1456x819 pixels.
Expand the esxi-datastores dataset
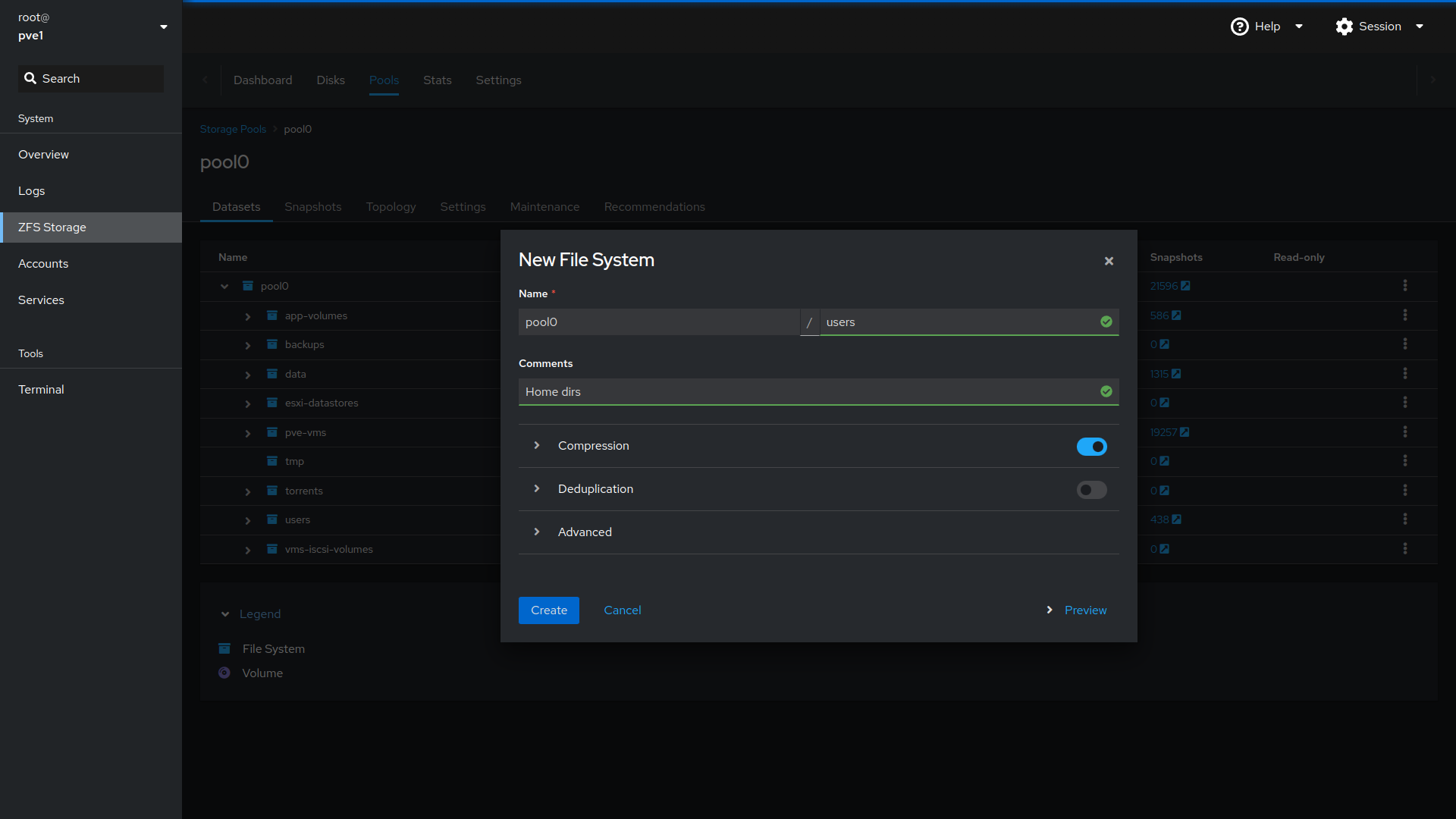pyautogui.click(x=248, y=403)
